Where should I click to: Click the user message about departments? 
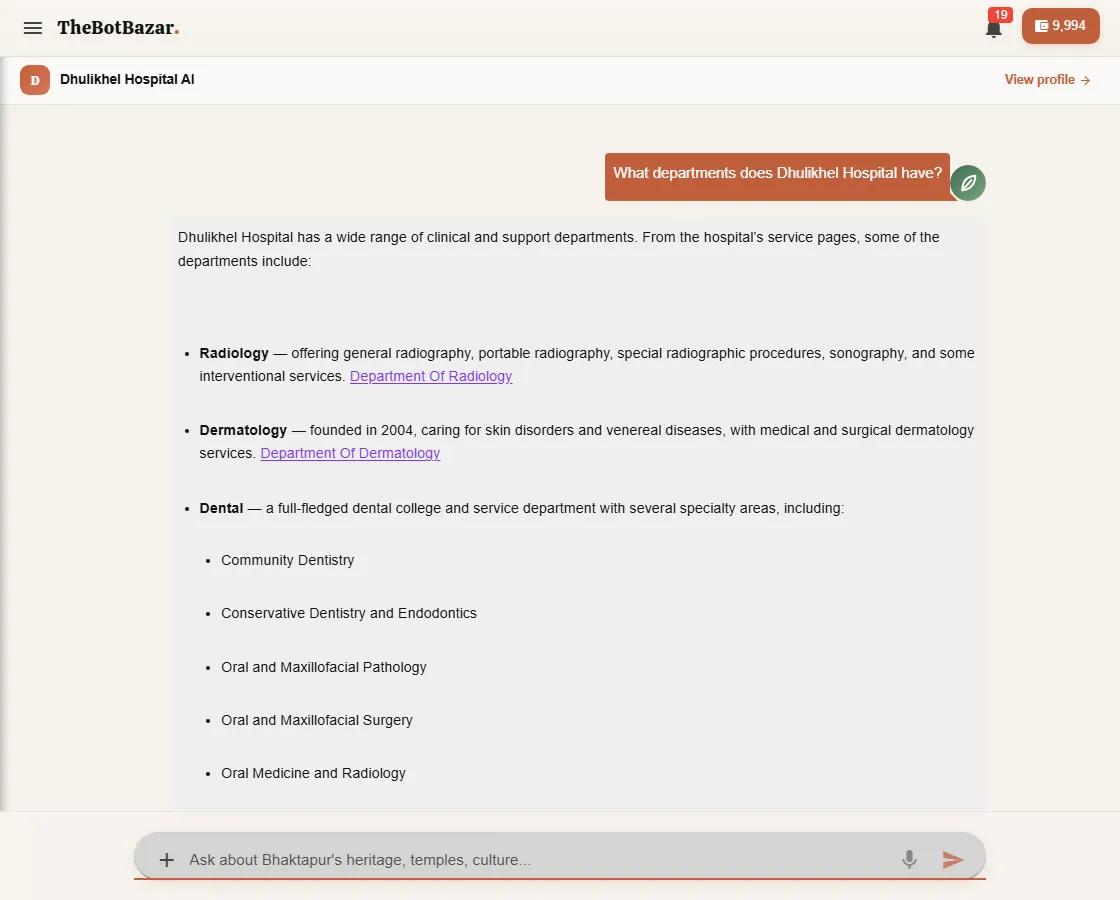click(777, 176)
